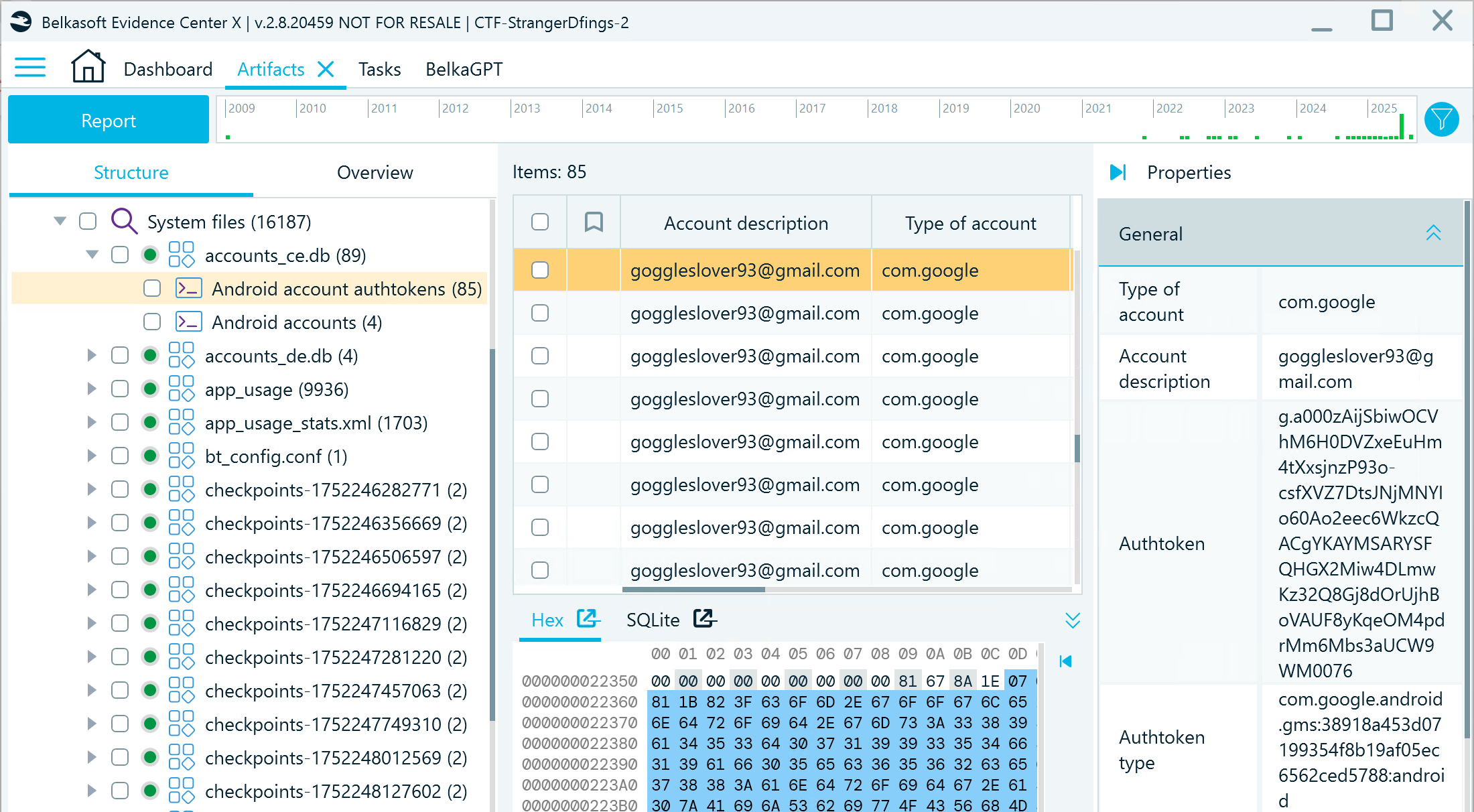Image resolution: width=1474 pixels, height=812 pixels.
Task: Select Android accounts (4) tree item
Action: click(x=297, y=322)
